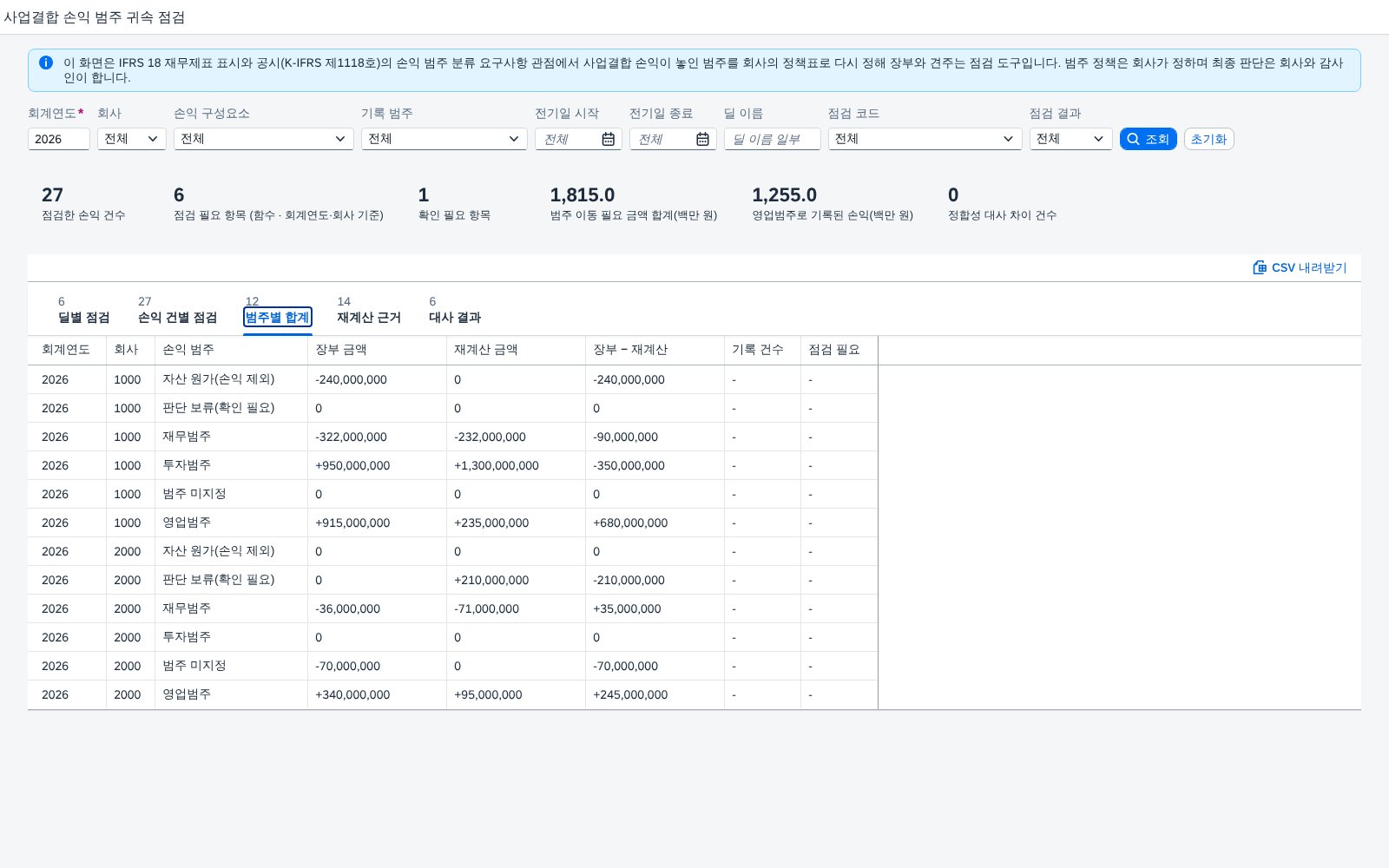Click the +245,000,000 cell
Screen dimensions: 1389x868
(x=655, y=694)
